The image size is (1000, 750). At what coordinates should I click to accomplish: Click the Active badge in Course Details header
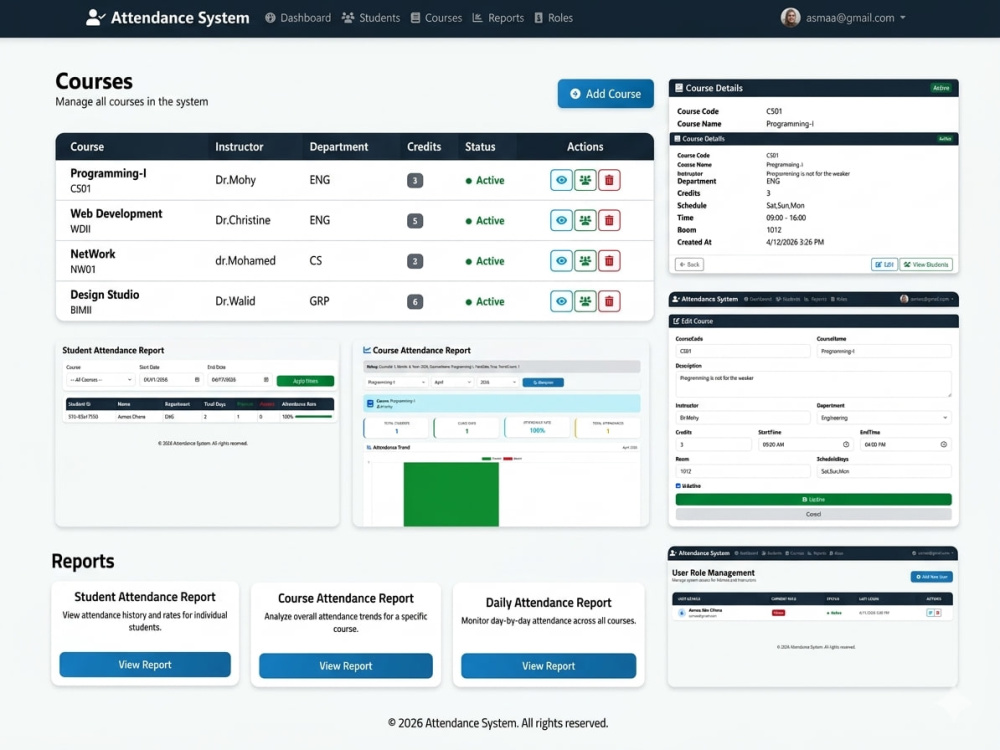coord(941,88)
